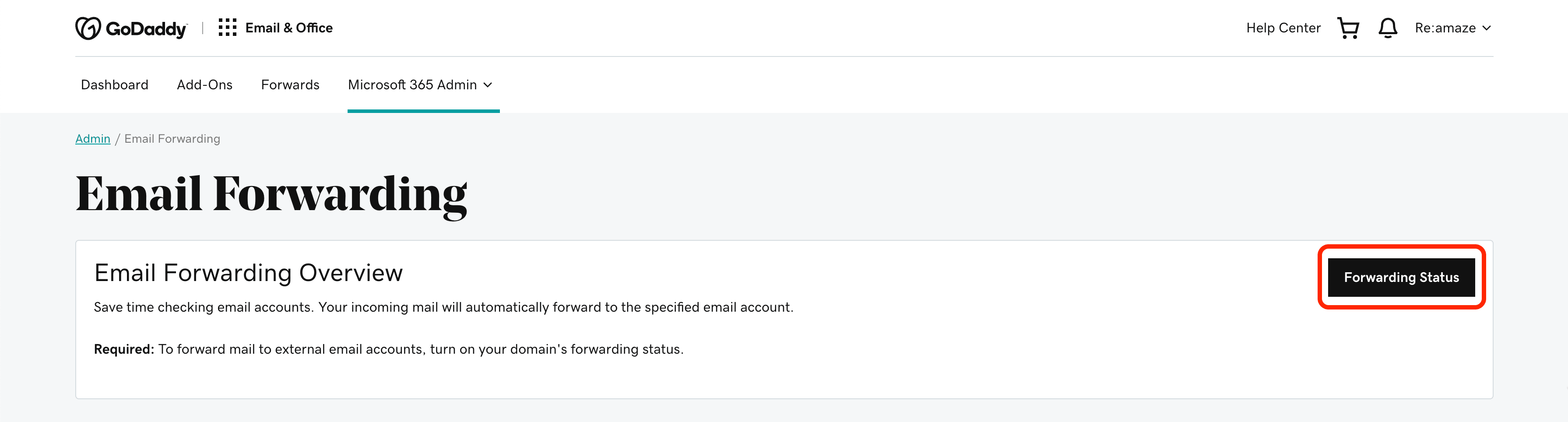The height and width of the screenshot is (422, 1568).
Task: Click the Email Forwarding Overview heading
Action: [248, 273]
